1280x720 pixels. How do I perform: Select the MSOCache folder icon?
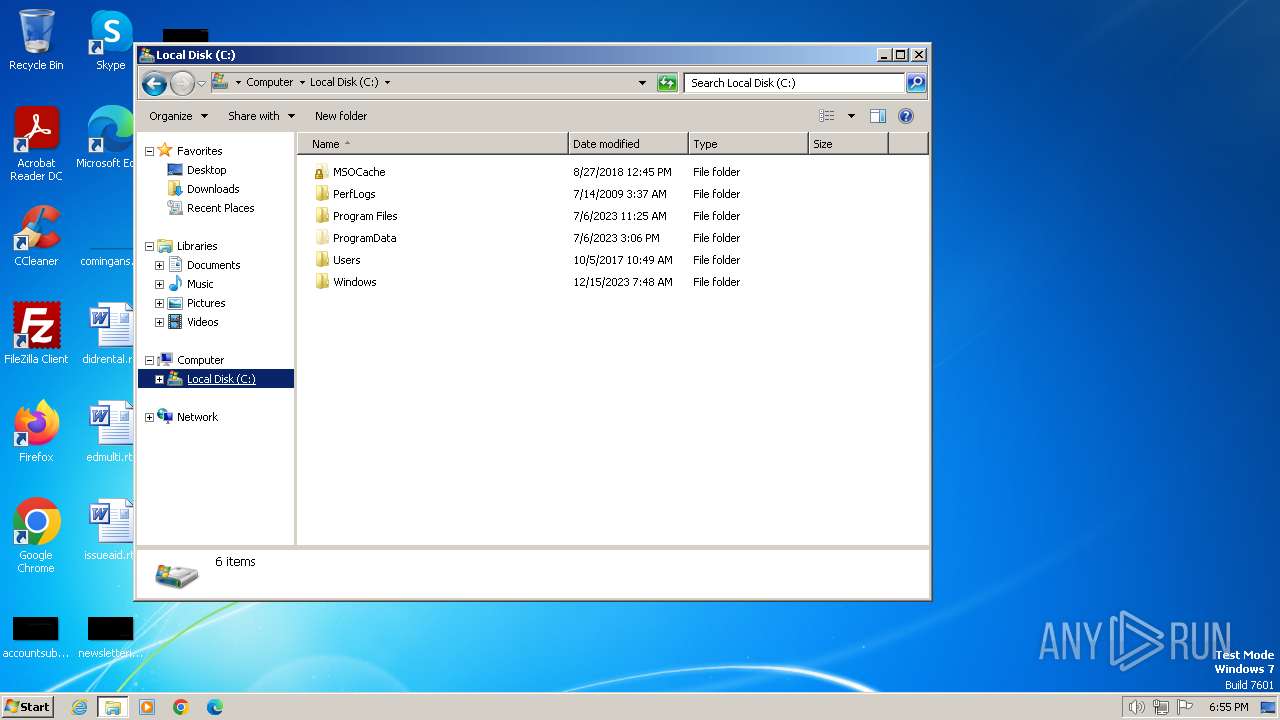[x=321, y=172]
